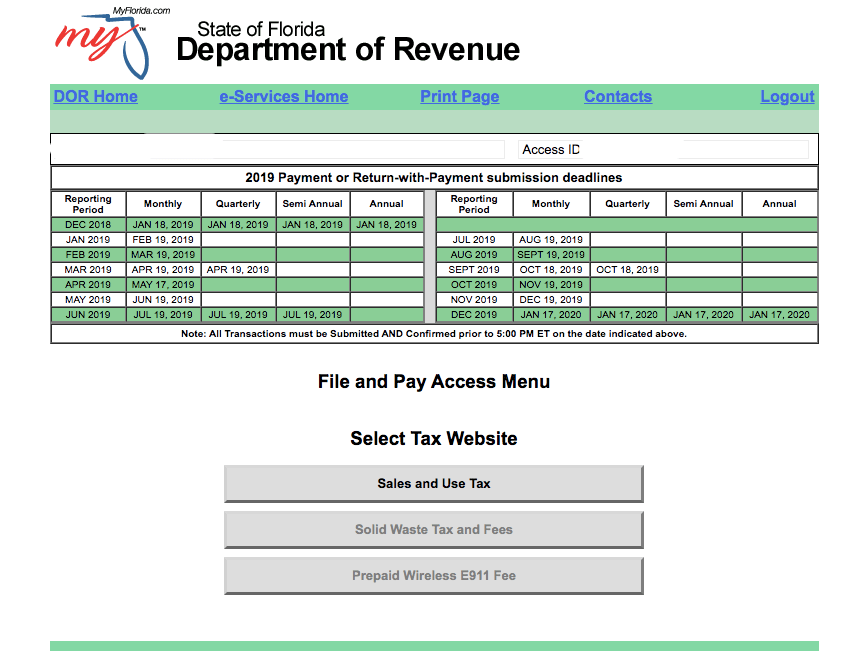847x651 pixels.
Task: Click the Select Tax Website heading
Action: point(434,439)
